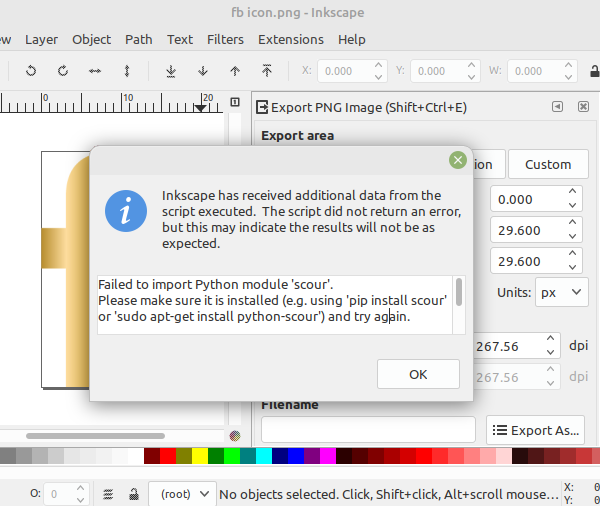Click rotate 90° clockwise icon
This screenshot has width=600, height=506.
click(x=63, y=71)
